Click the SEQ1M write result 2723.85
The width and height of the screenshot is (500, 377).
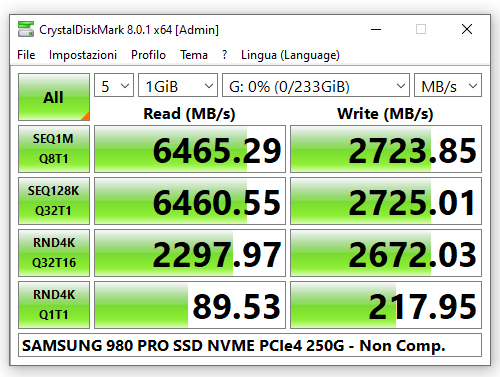[x=386, y=149]
